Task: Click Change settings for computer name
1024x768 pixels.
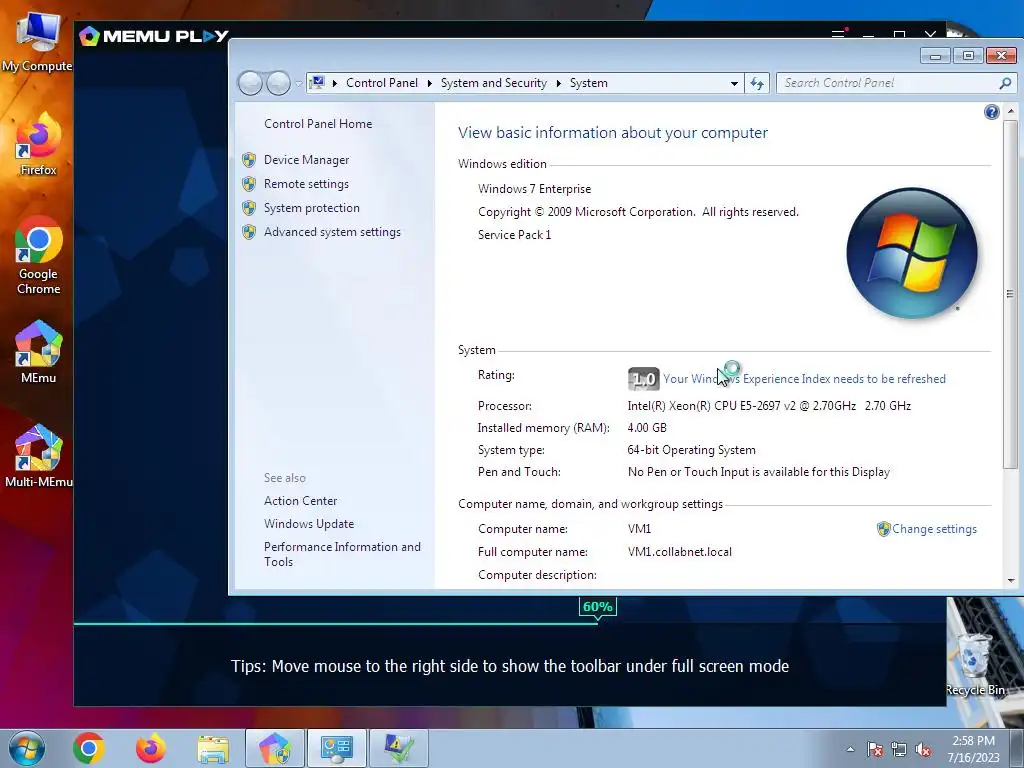Action: (934, 529)
